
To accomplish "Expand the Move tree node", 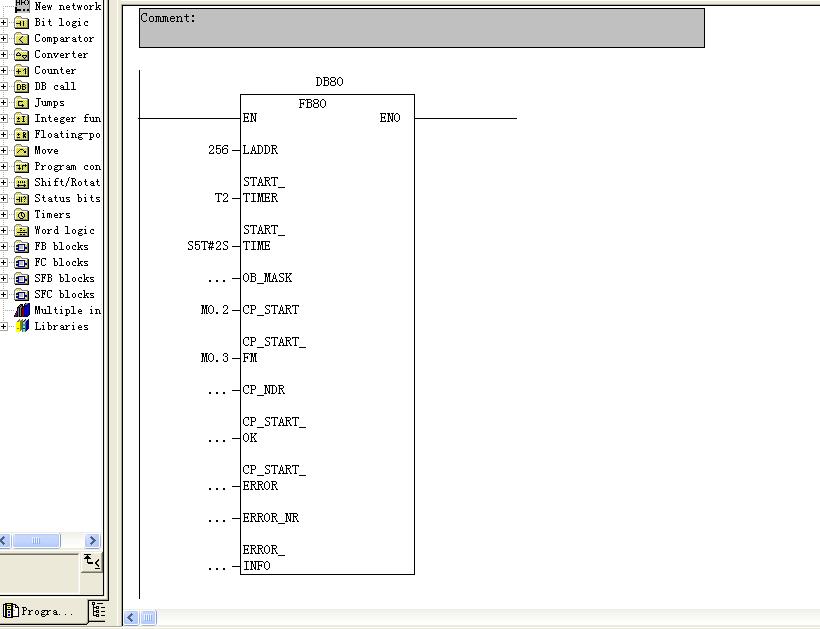I will pyautogui.click(x=4, y=151).
